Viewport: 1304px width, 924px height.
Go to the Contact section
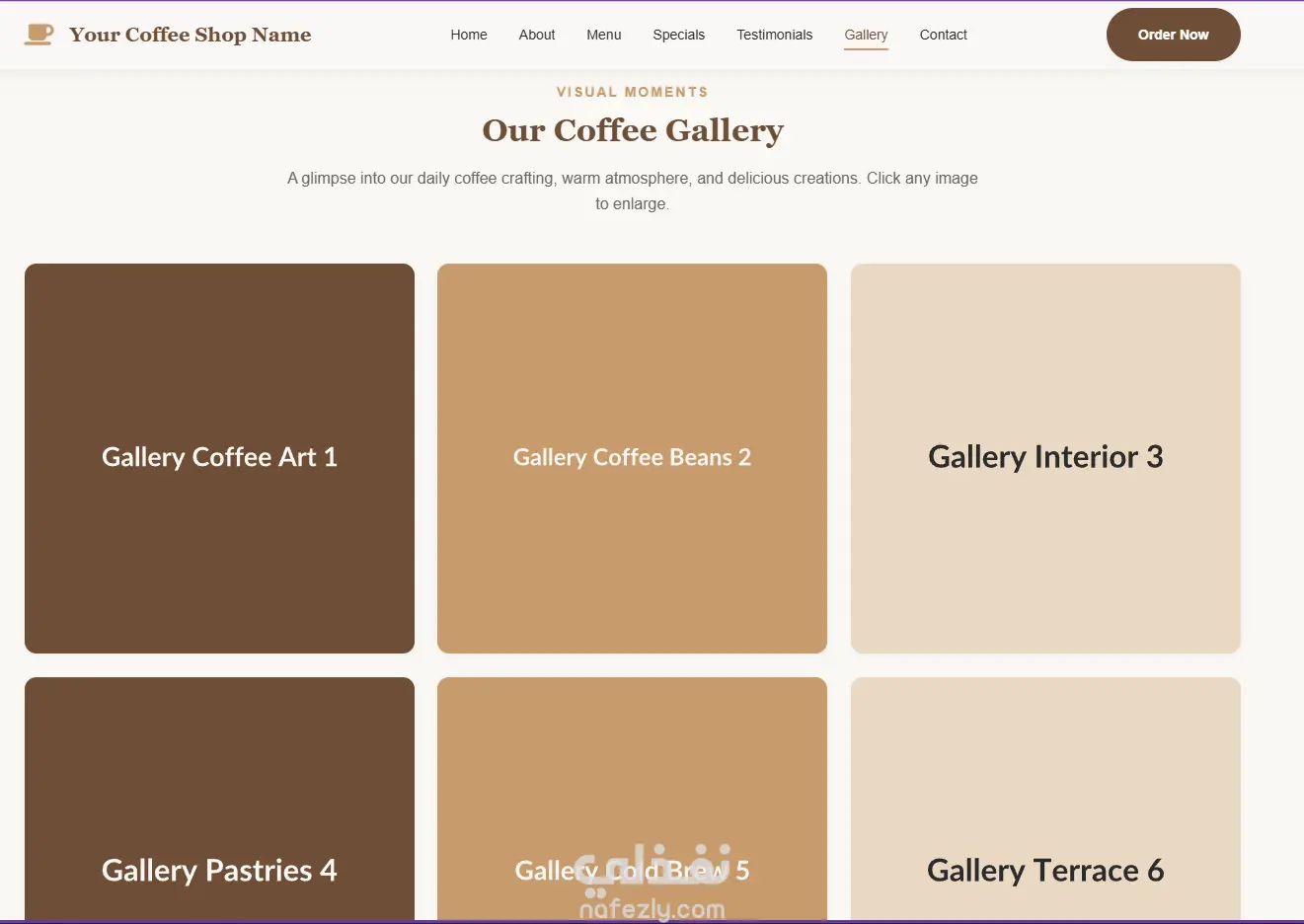(x=944, y=35)
